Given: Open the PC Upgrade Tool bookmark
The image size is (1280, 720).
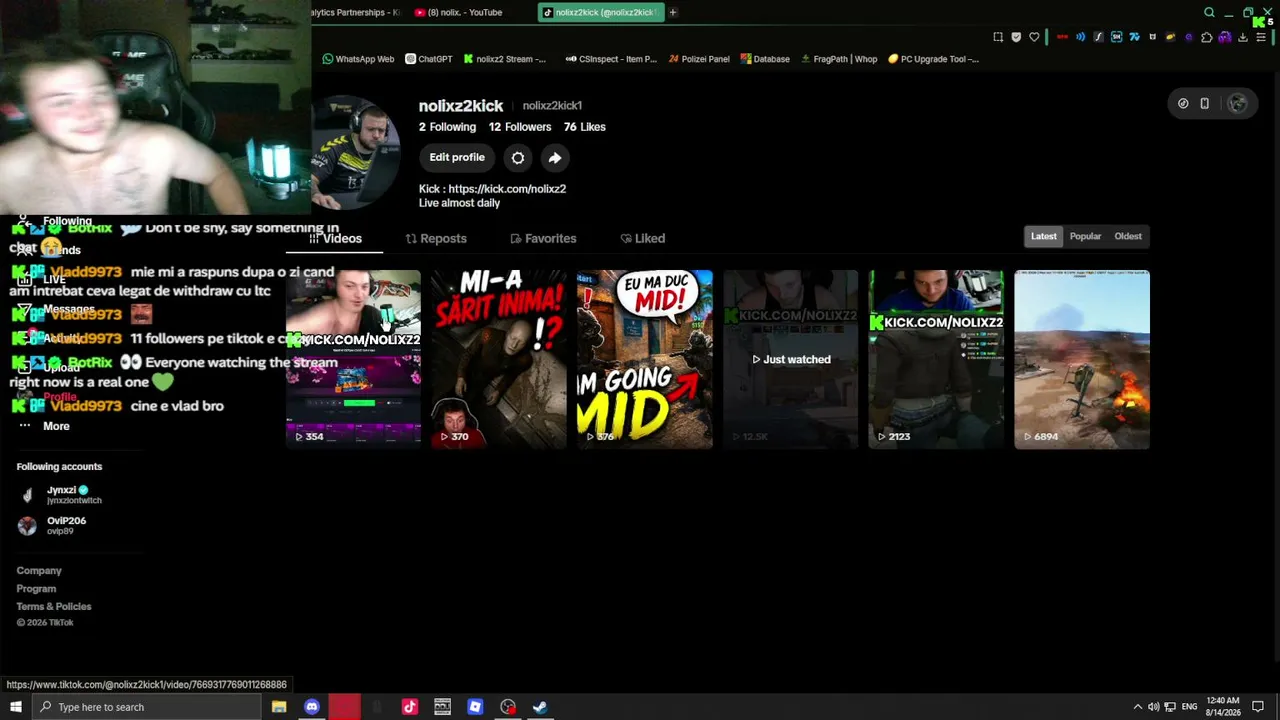Looking at the screenshot, I should 933,59.
